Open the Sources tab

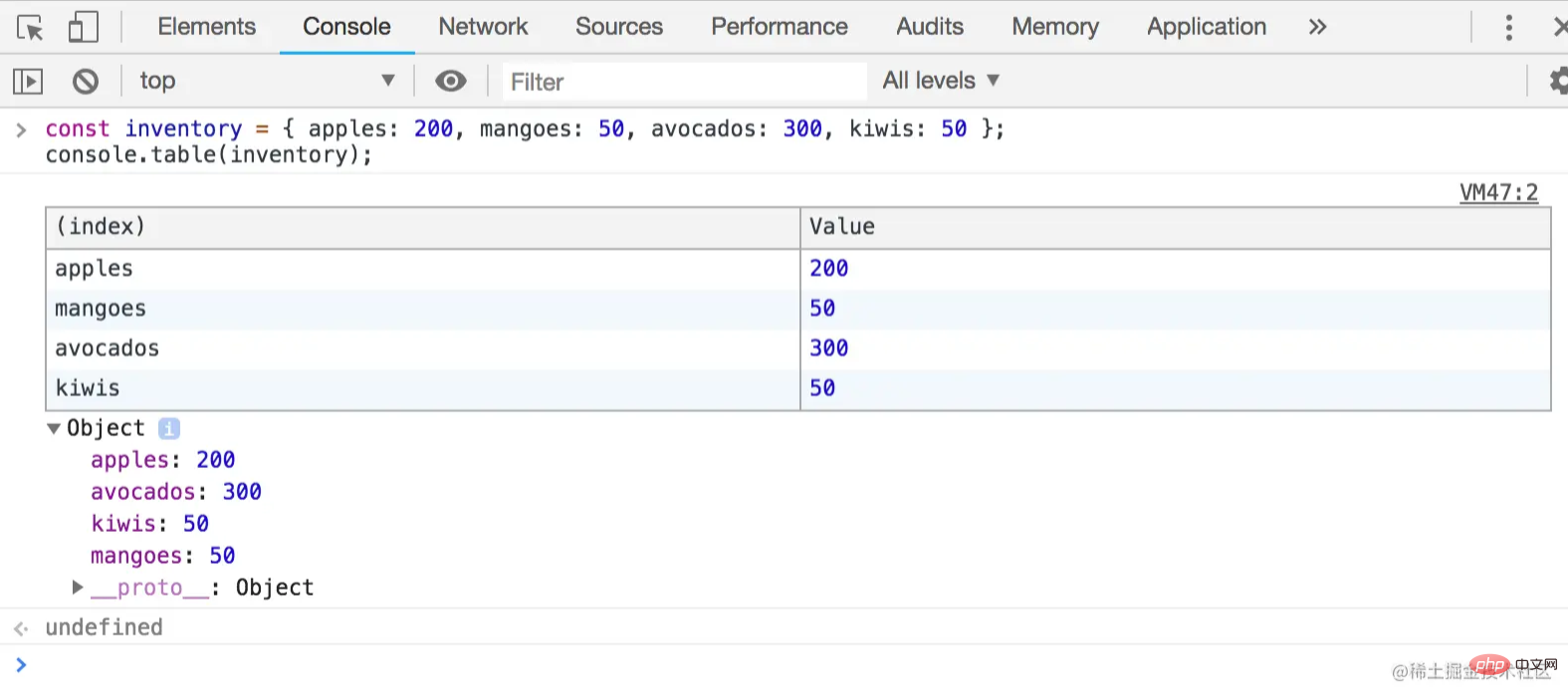[619, 27]
